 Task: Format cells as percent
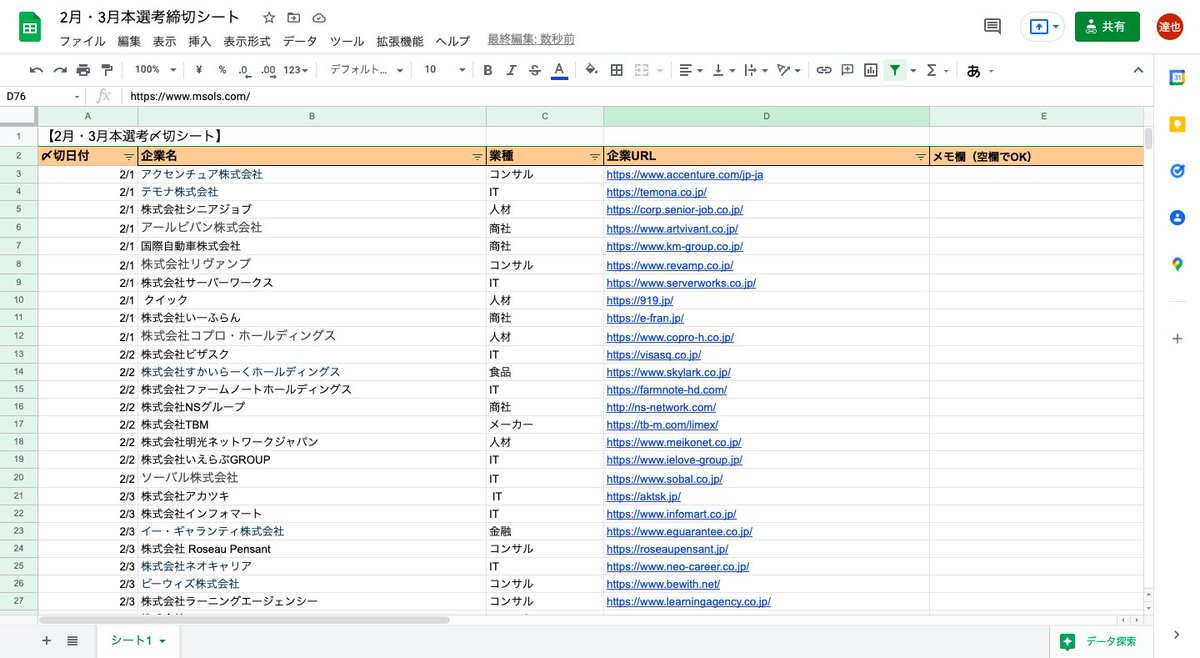(x=222, y=70)
